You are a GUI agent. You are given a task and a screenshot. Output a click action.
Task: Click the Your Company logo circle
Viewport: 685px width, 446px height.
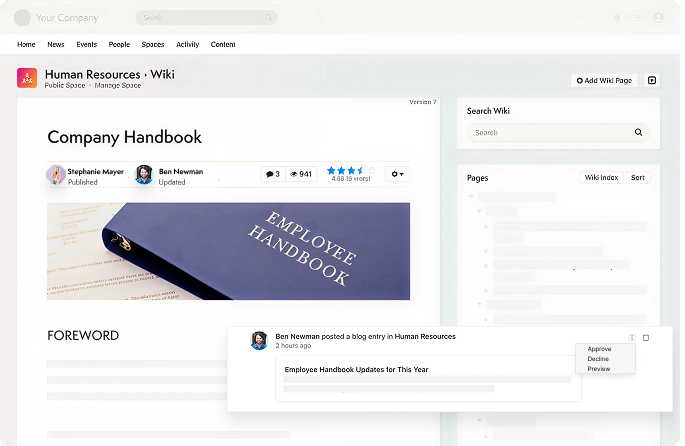[x=22, y=18]
